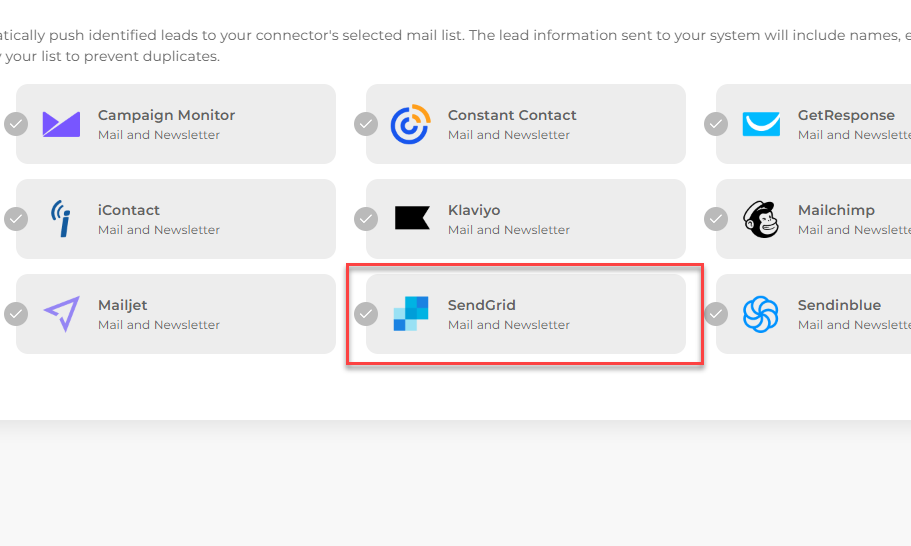Click the Mailchimp monkey logo

[x=761, y=220]
